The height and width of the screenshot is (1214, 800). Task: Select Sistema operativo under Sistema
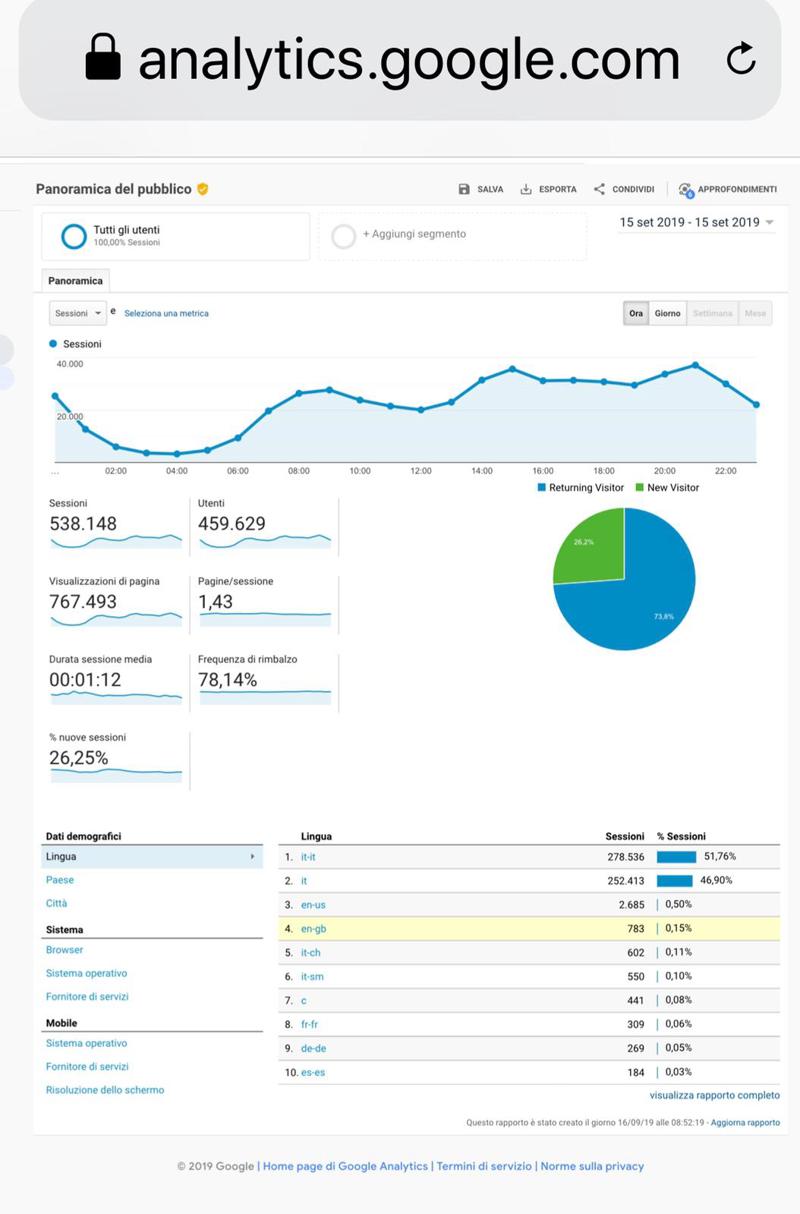tap(87, 973)
